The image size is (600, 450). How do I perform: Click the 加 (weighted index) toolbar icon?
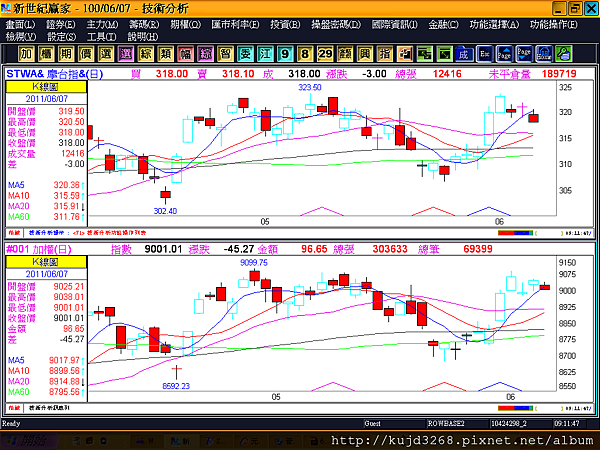(26, 54)
